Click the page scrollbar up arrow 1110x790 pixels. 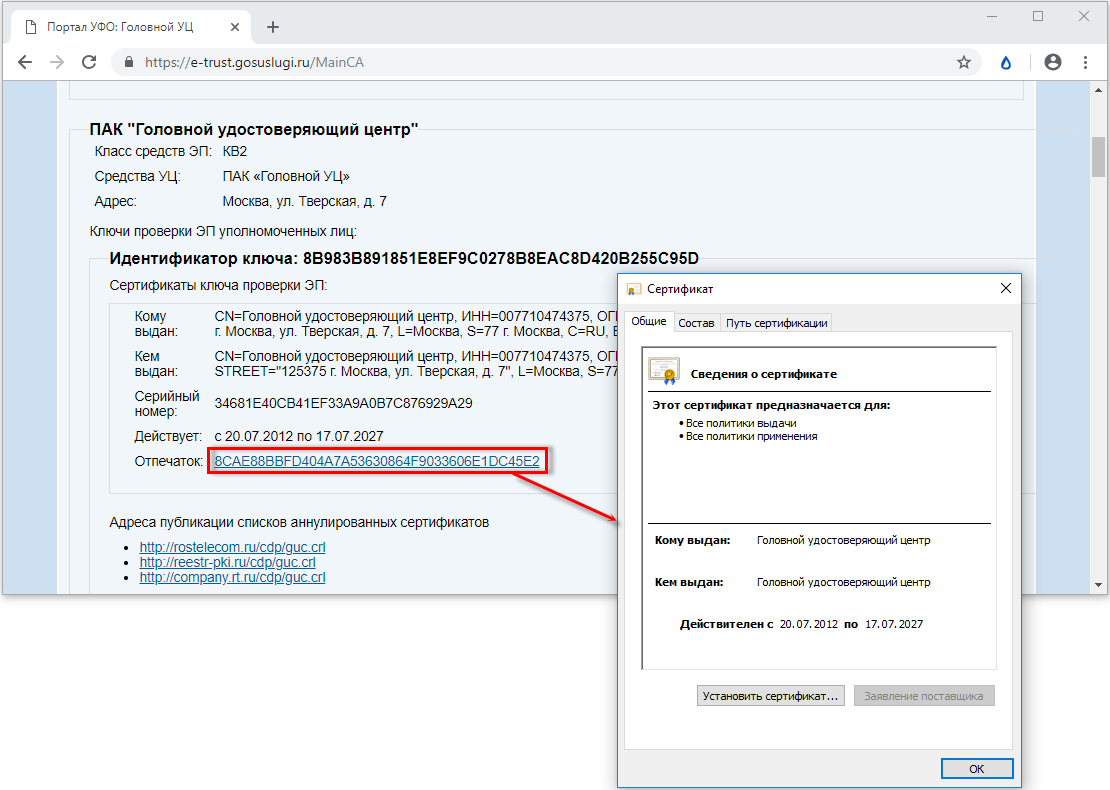[x=1098, y=91]
